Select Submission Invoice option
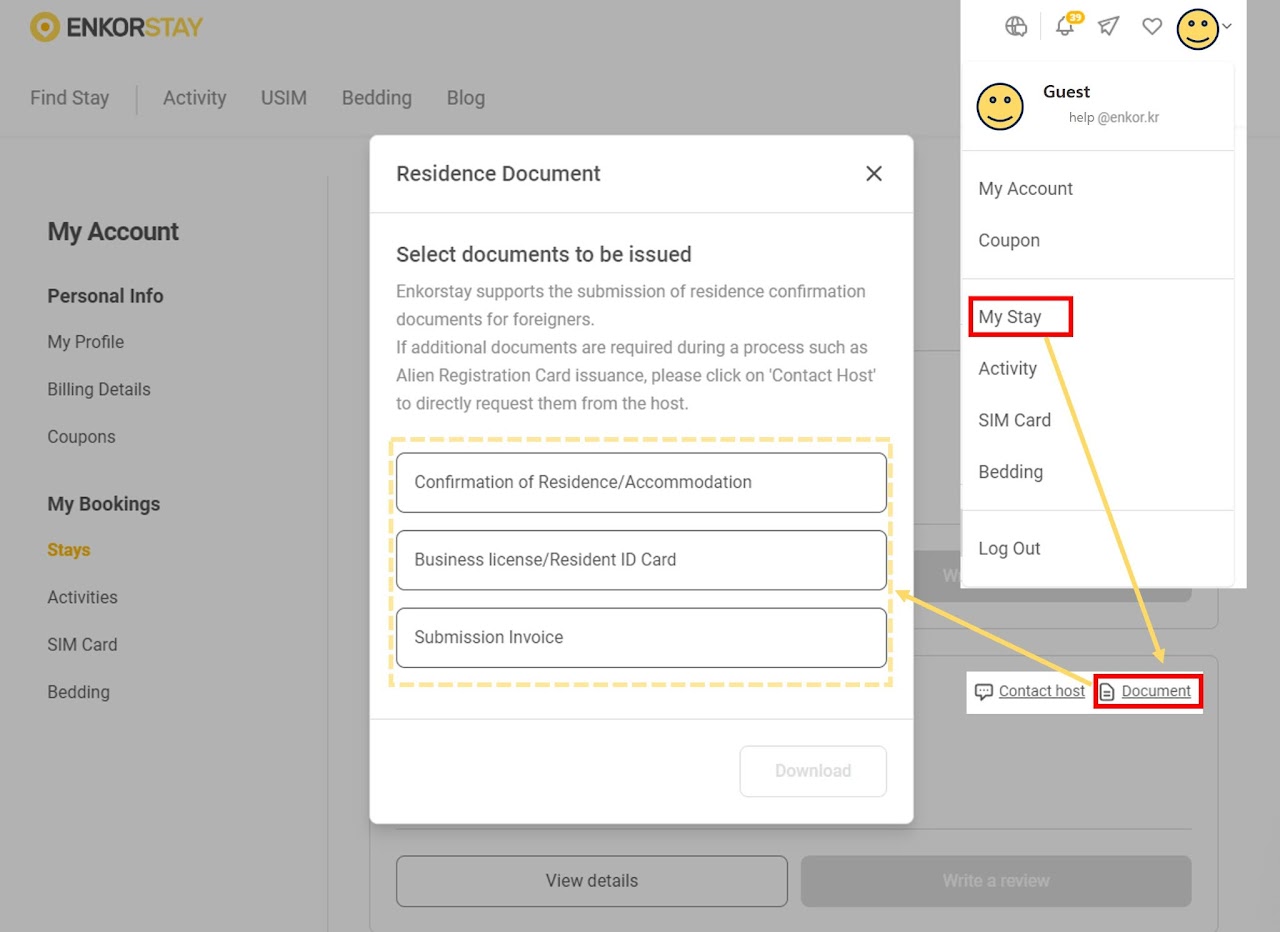Screen dimensions: 1280x932 click(641, 638)
